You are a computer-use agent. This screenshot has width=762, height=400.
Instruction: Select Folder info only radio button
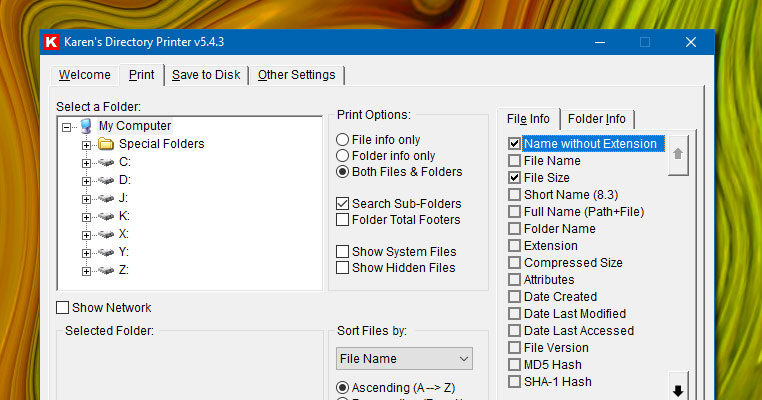(x=343, y=156)
